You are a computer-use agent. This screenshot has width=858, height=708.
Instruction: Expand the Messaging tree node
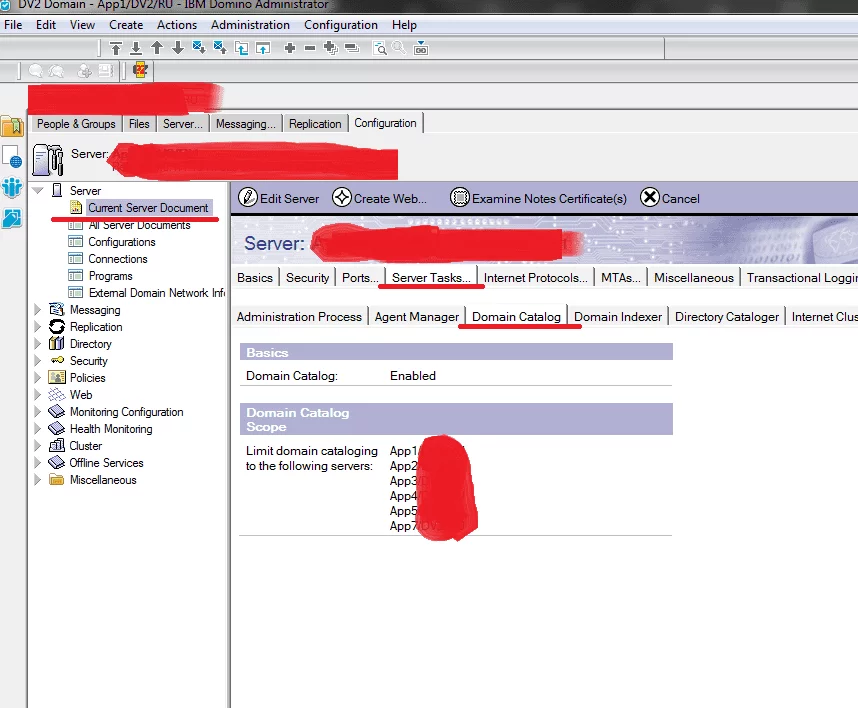point(38,310)
